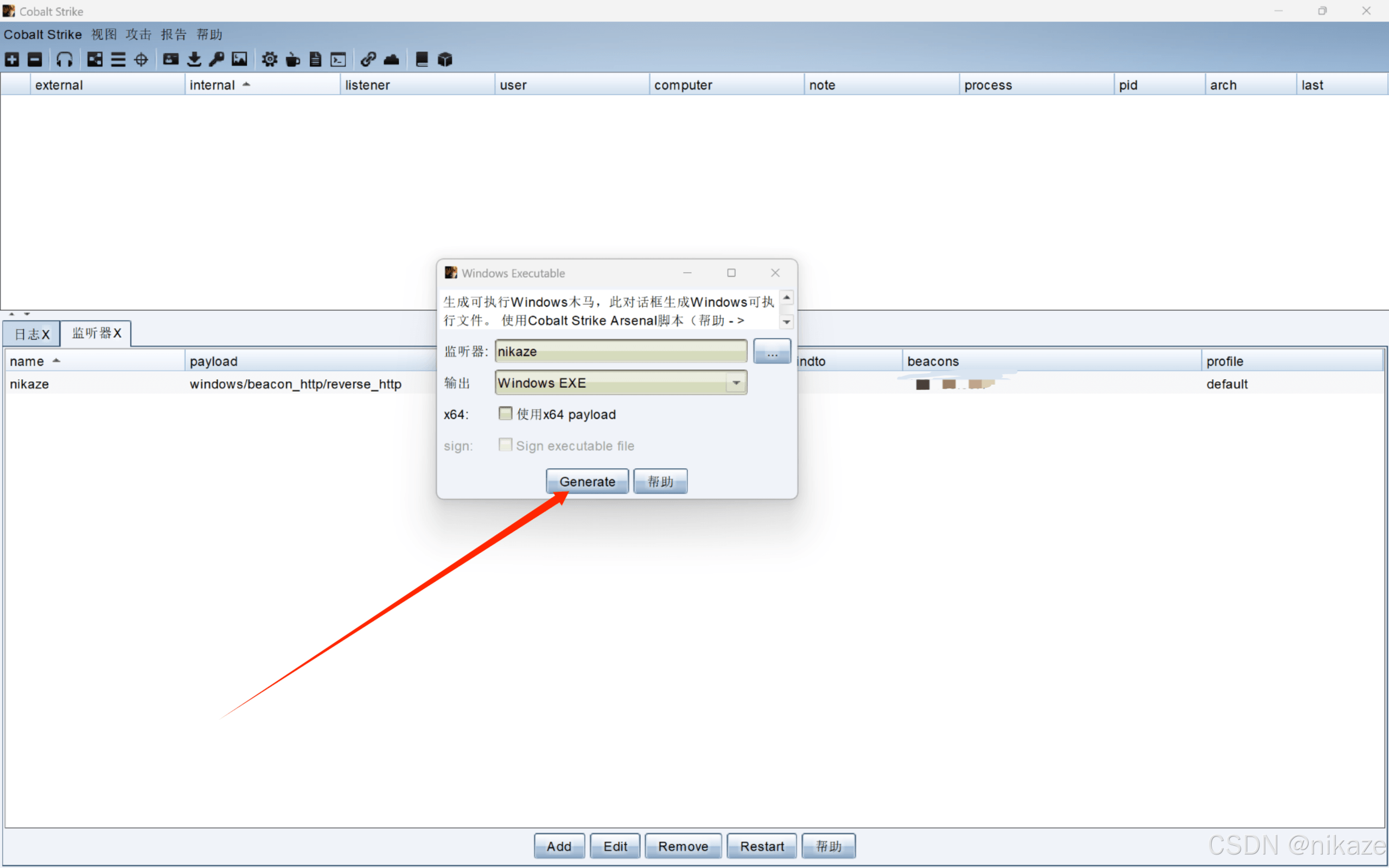Open the credentials key icon
This screenshot has width=1389, height=868.
[217, 60]
